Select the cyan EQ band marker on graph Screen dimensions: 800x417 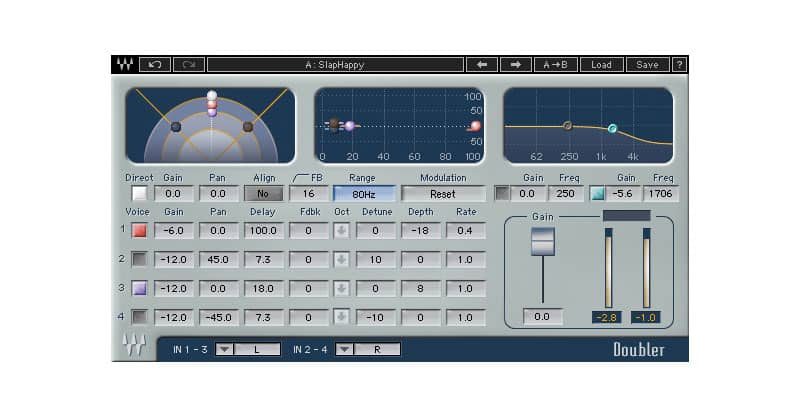pos(612,129)
